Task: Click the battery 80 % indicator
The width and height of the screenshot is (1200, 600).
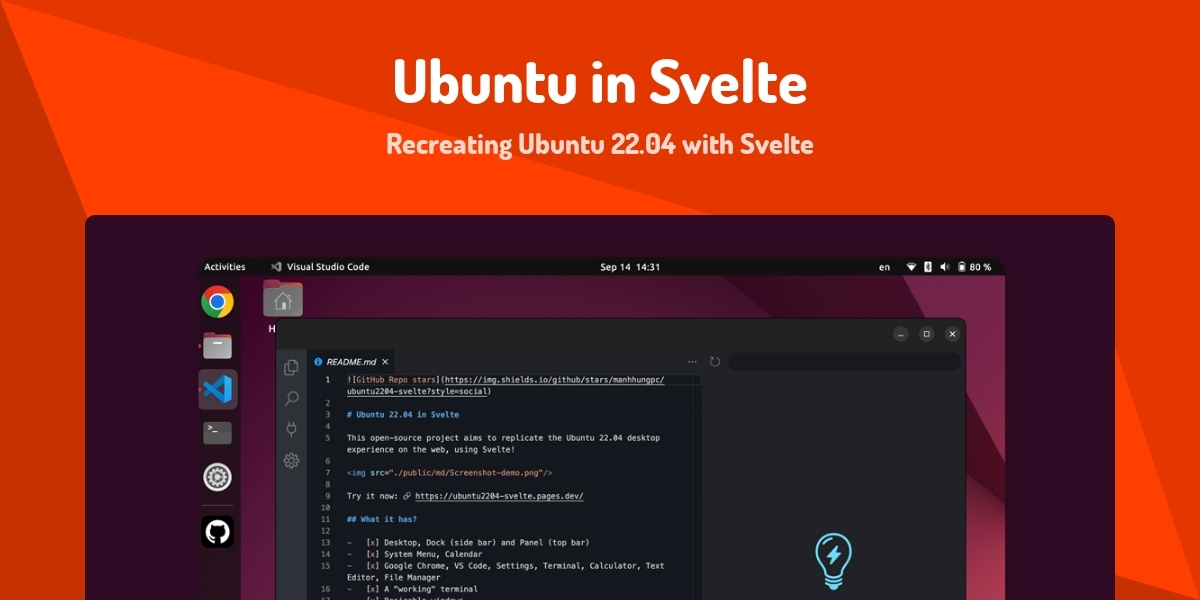Action: 974,267
